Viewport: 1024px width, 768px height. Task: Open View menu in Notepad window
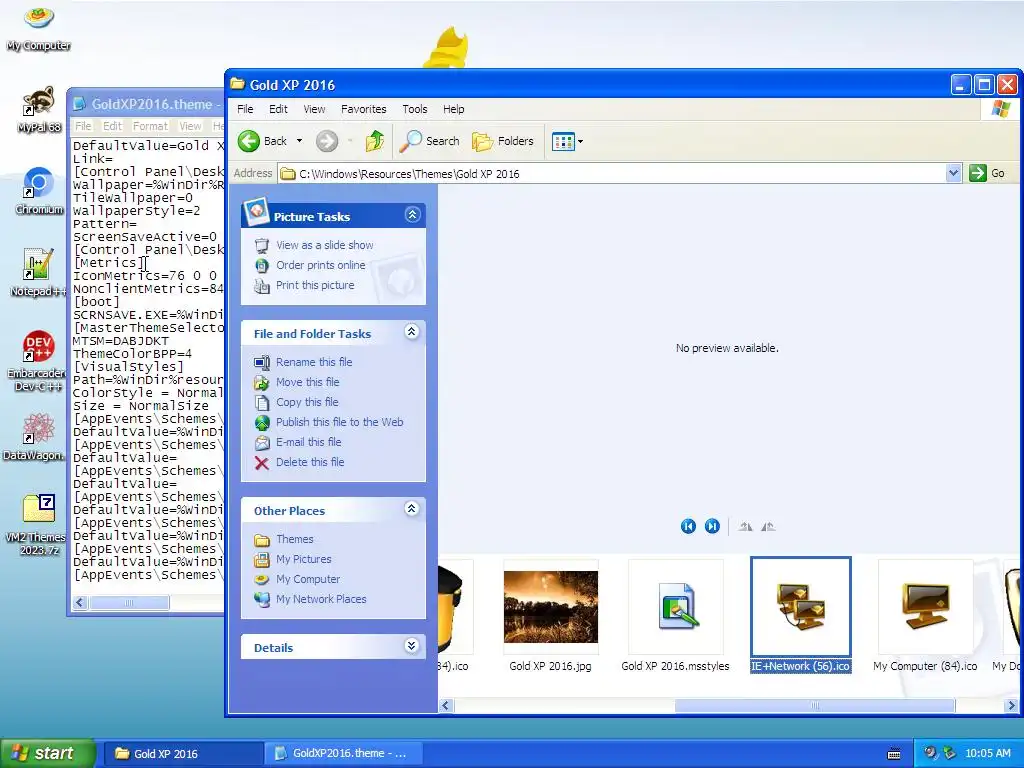coord(190,126)
